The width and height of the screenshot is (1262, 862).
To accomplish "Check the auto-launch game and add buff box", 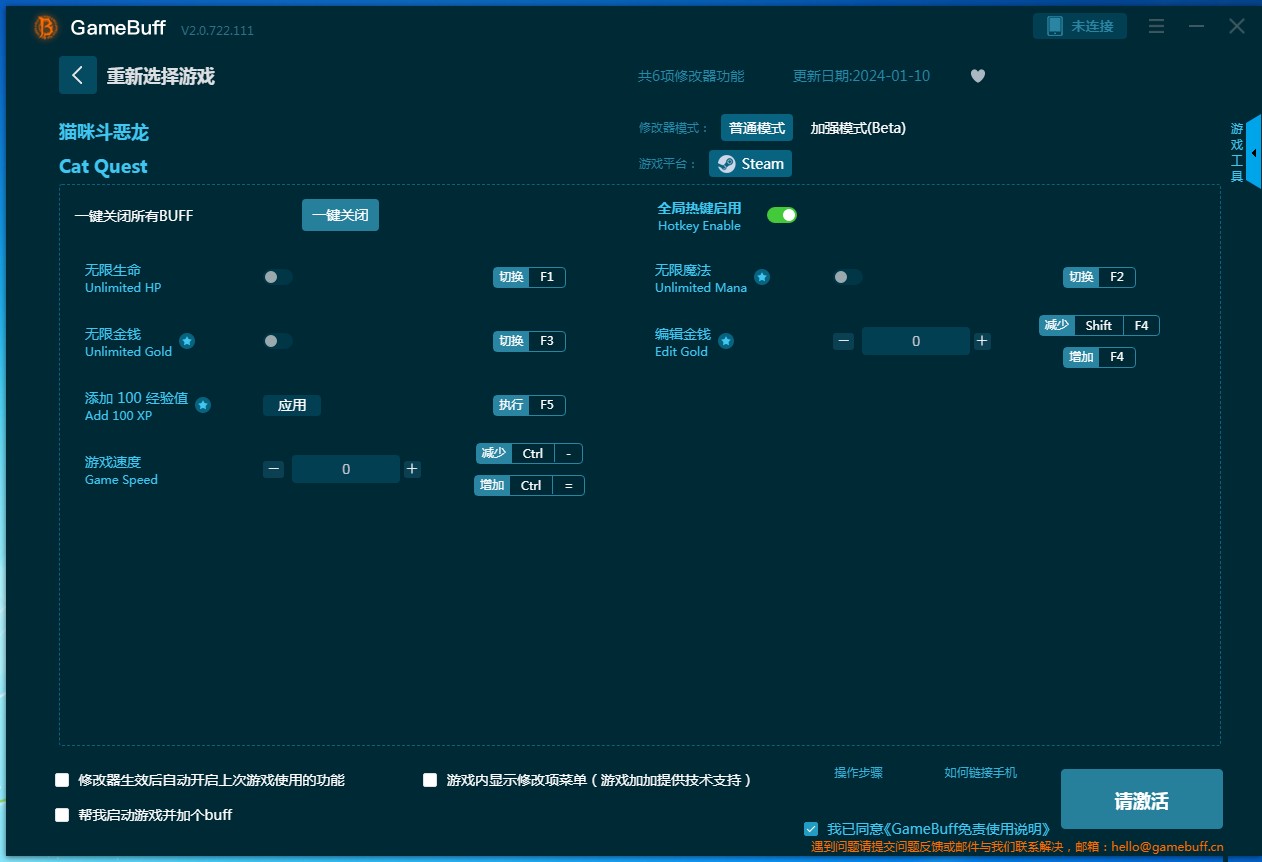I will coord(62,815).
